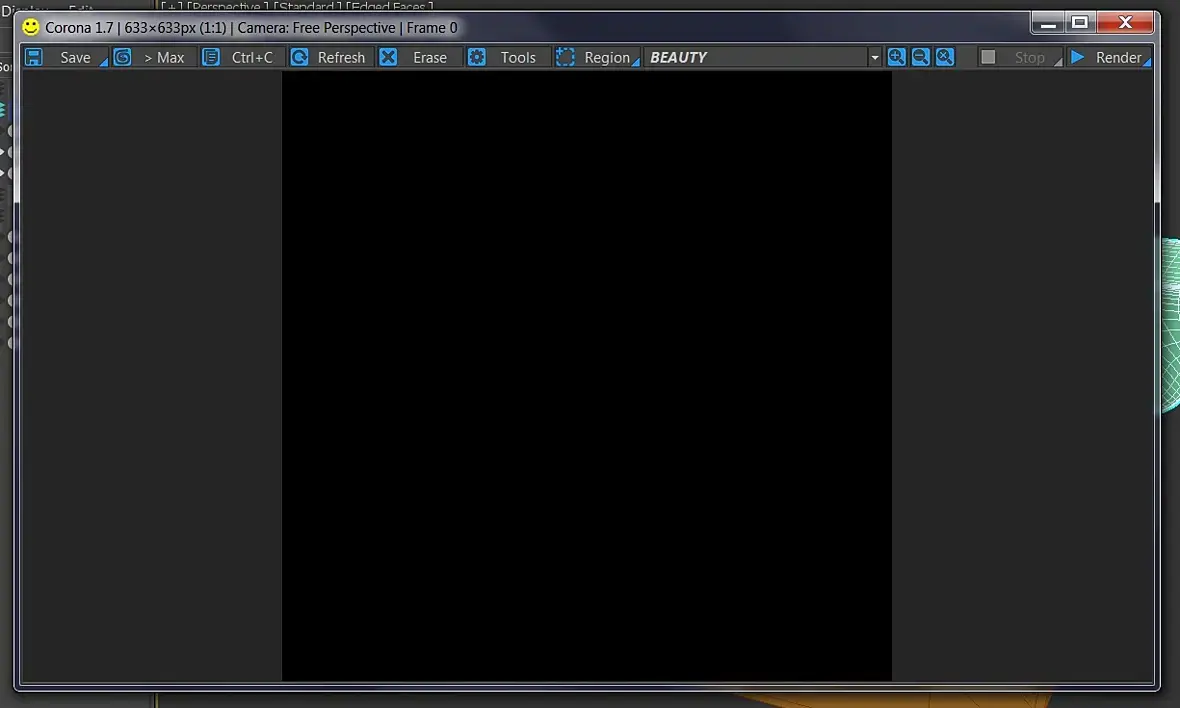This screenshot has height=708, width=1180.
Task: Open the Region options corner arrow
Action: pyautogui.click(x=636, y=62)
